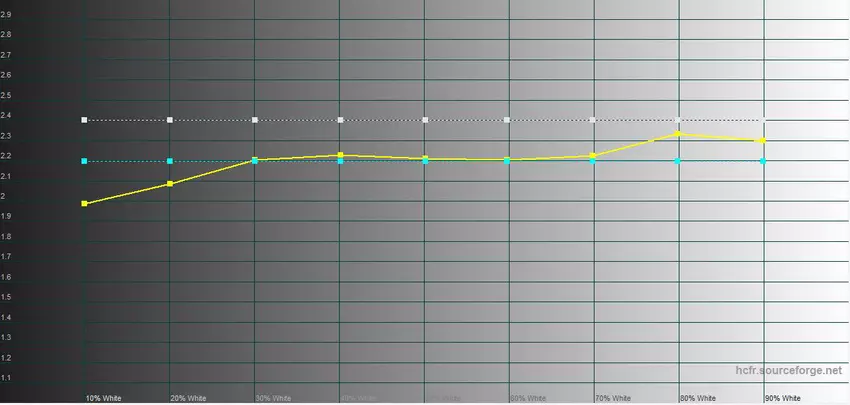Select the white dotted marker at 20% White
Viewport: 850px width, 405px height.
[x=170, y=120]
